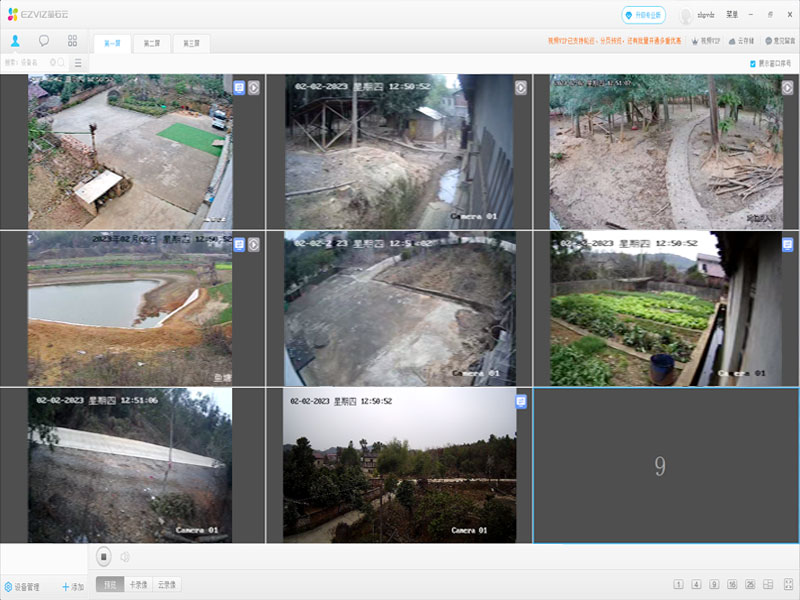Switch to 25-window layout

pos(749,585)
